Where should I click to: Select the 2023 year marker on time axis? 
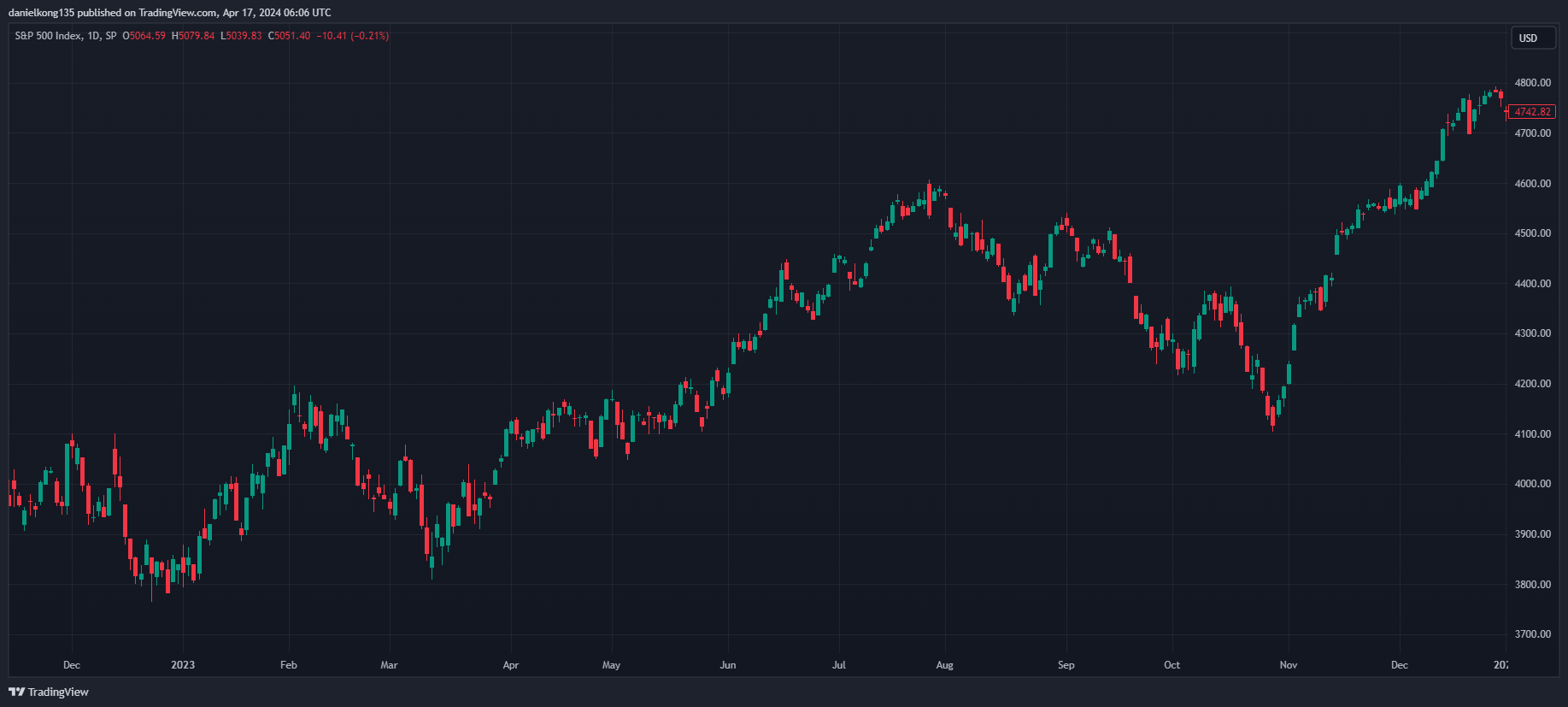183,665
